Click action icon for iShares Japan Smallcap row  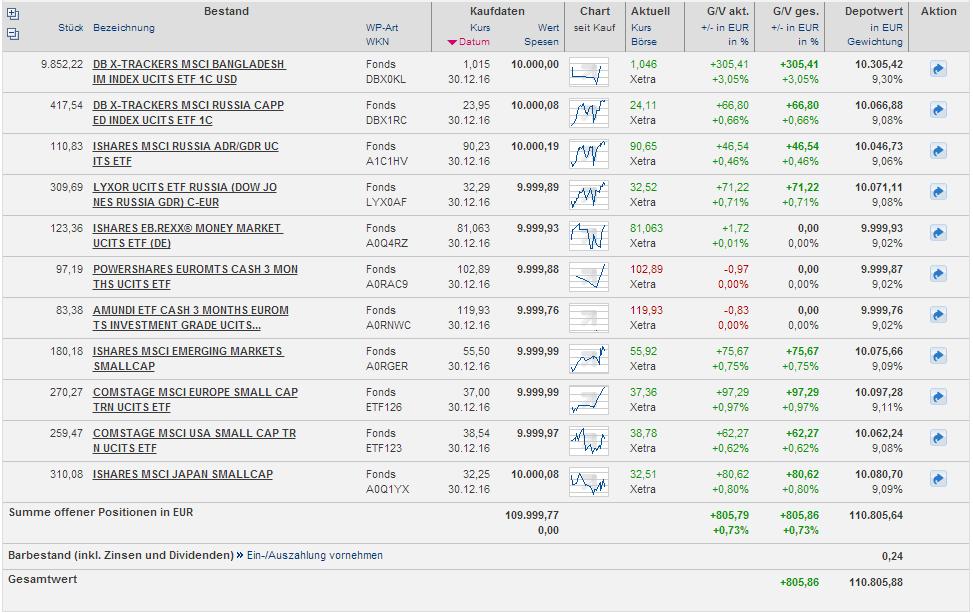coord(938,479)
